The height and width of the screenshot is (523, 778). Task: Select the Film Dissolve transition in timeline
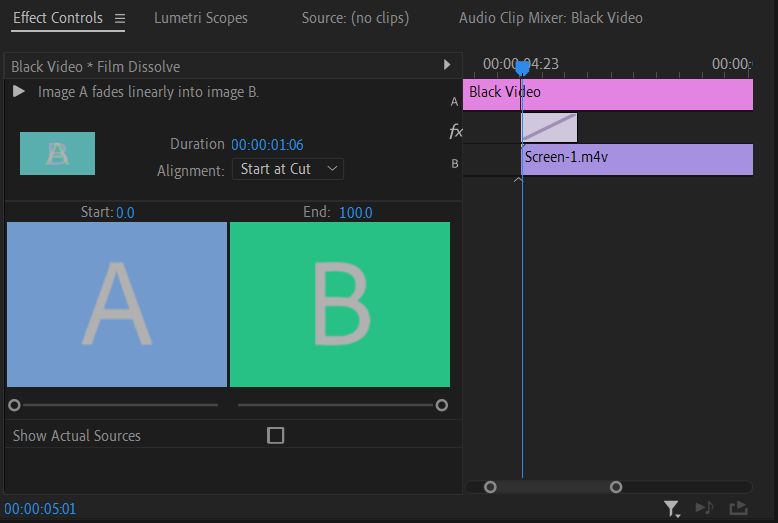tap(549, 128)
